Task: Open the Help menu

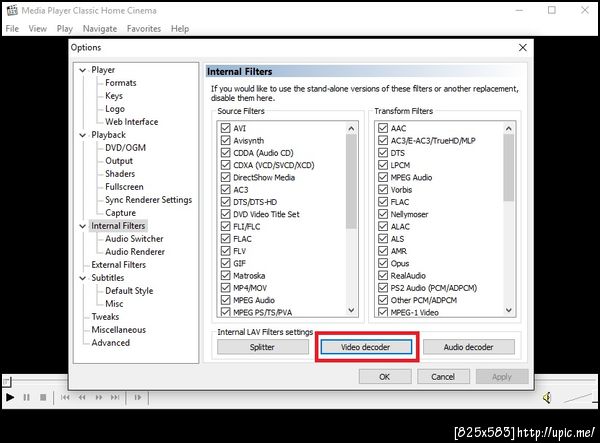Action: point(180,29)
